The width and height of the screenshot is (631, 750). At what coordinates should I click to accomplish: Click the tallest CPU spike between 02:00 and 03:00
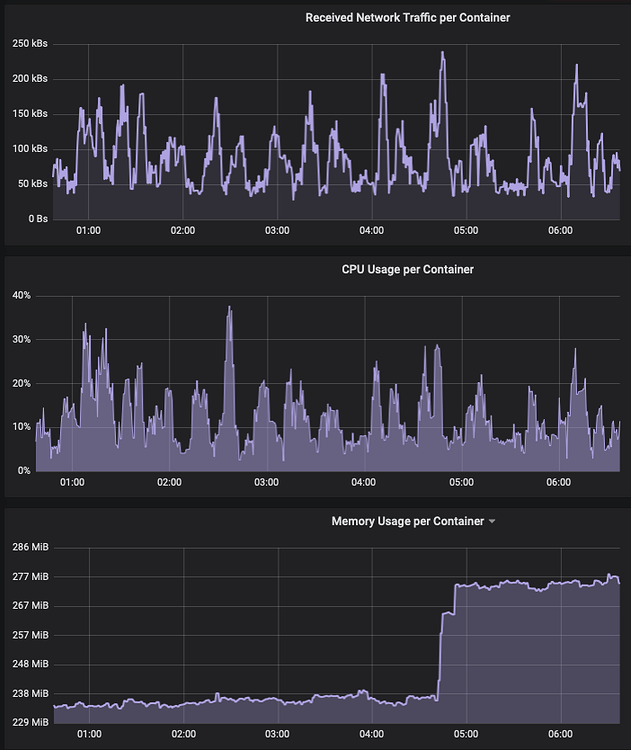230,308
